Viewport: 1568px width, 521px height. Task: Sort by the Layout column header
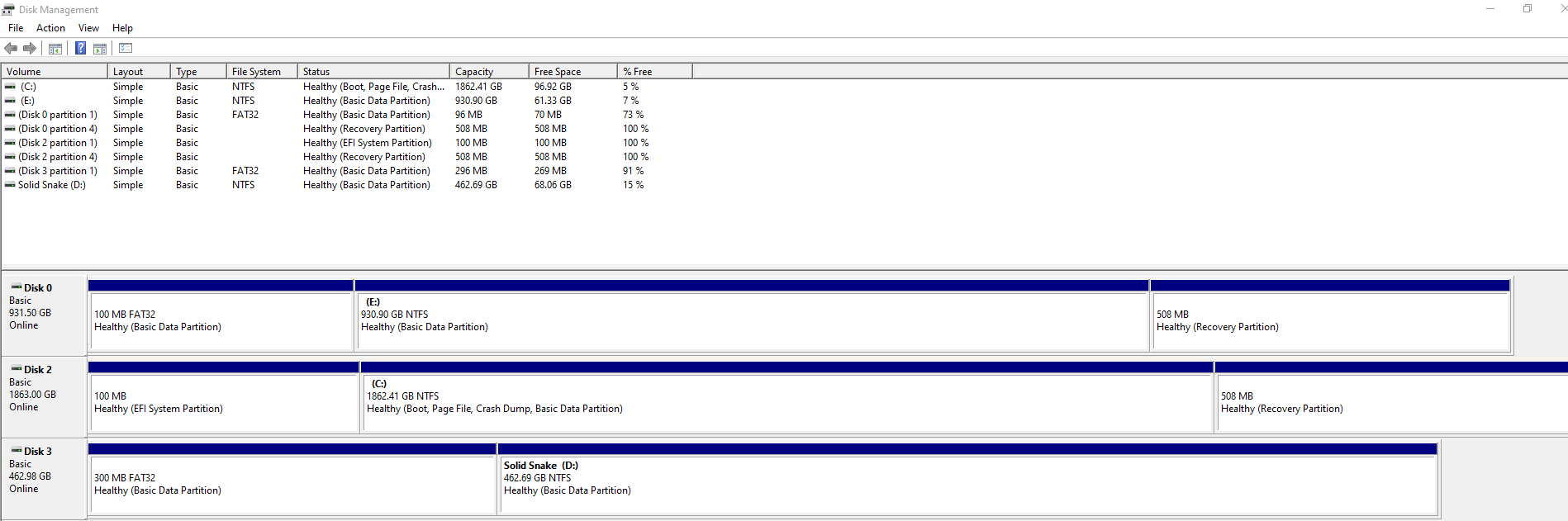coord(139,72)
